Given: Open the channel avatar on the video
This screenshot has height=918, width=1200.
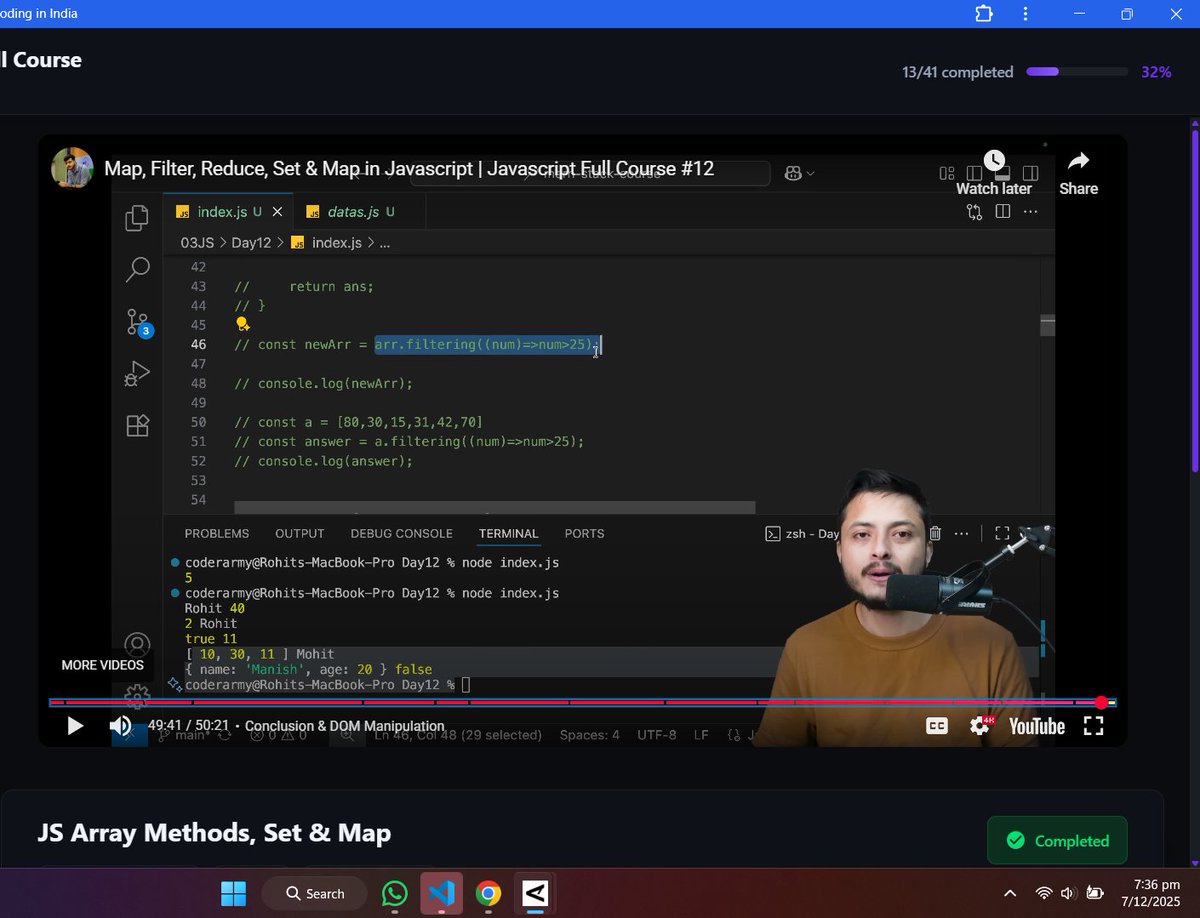Looking at the screenshot, I should tap(72, 168).
